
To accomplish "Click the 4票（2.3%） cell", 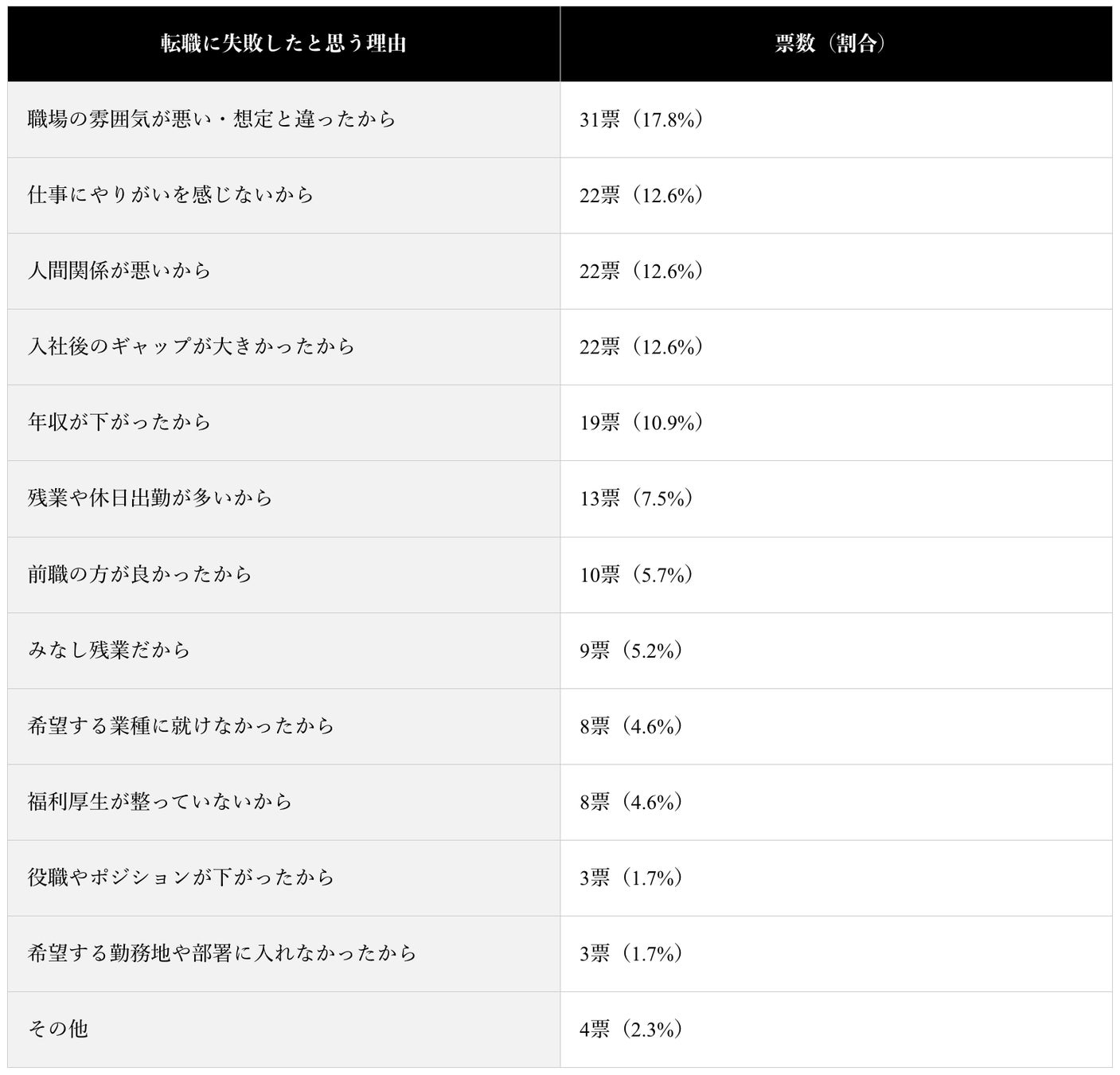I will (x=631, y=1029).
